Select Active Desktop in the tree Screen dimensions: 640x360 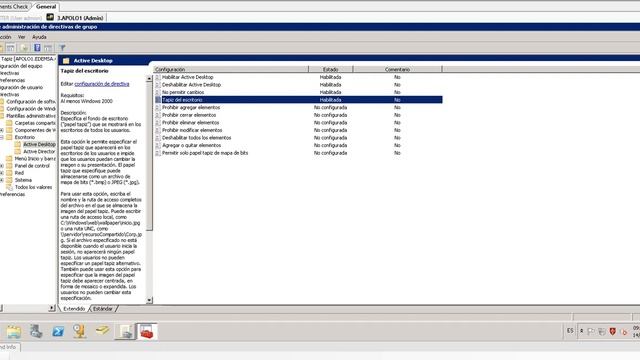[39, 144]
